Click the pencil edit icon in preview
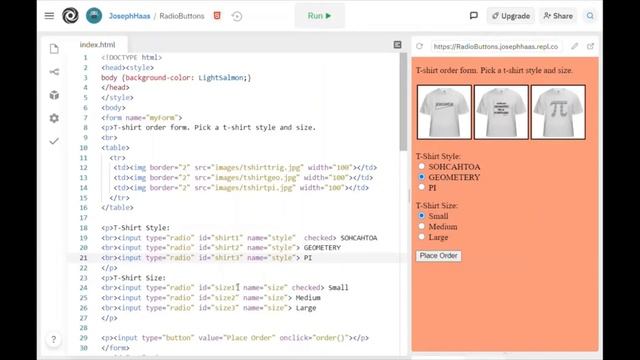 [574, 46]
